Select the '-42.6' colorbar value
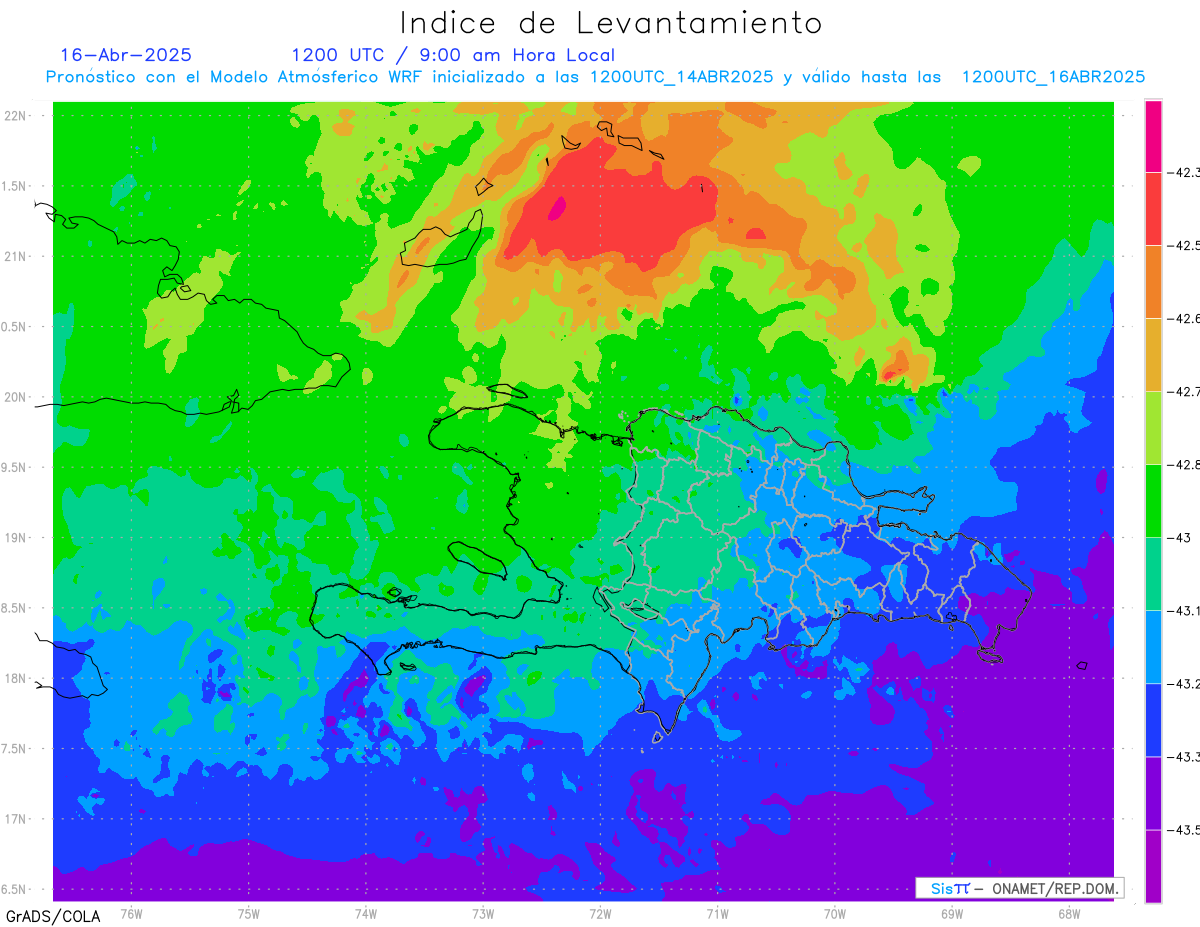The height and width of the screenshot is (927, 1200). (x=1184, y=319)
